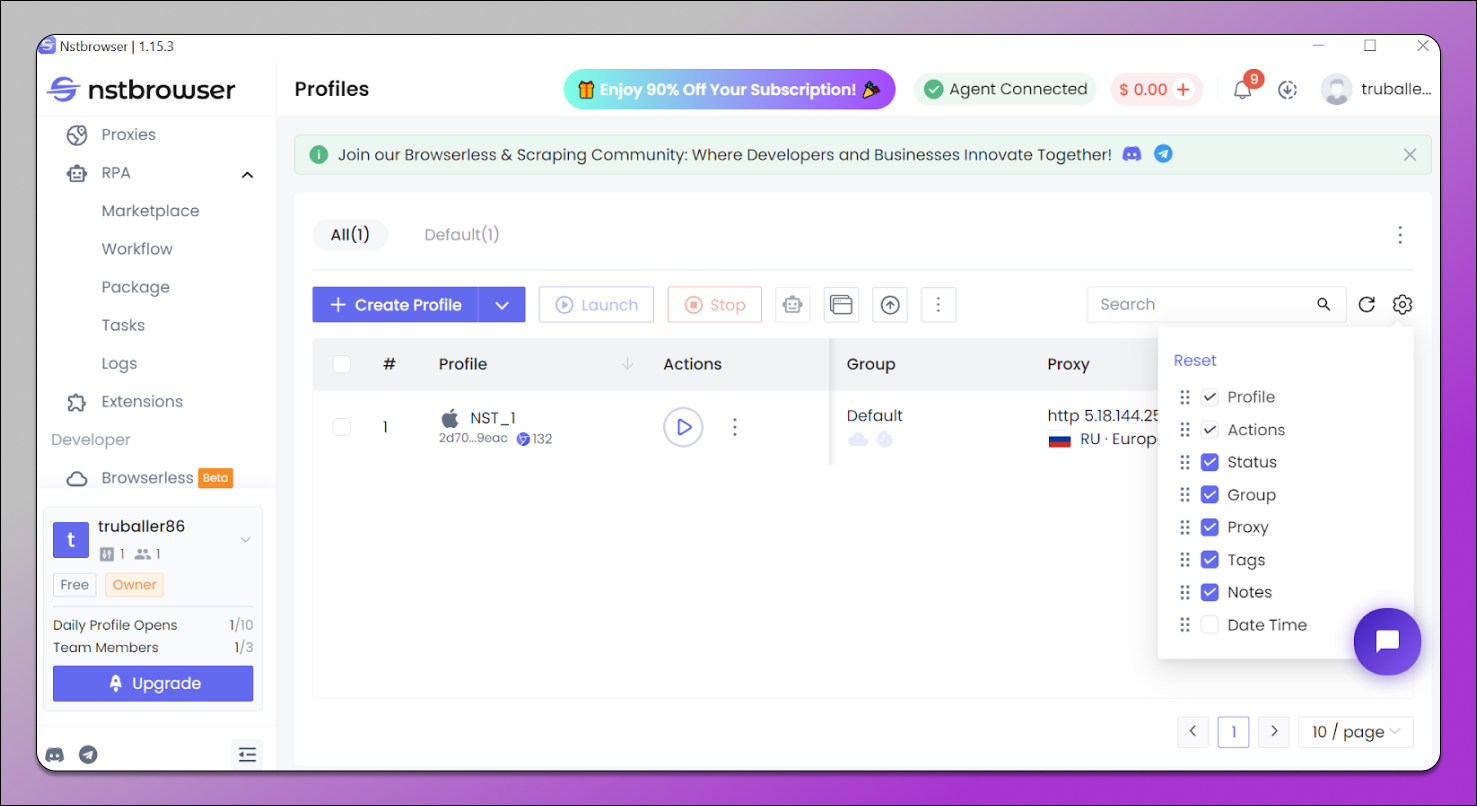Dismiss the community banner

(1409, 155)
